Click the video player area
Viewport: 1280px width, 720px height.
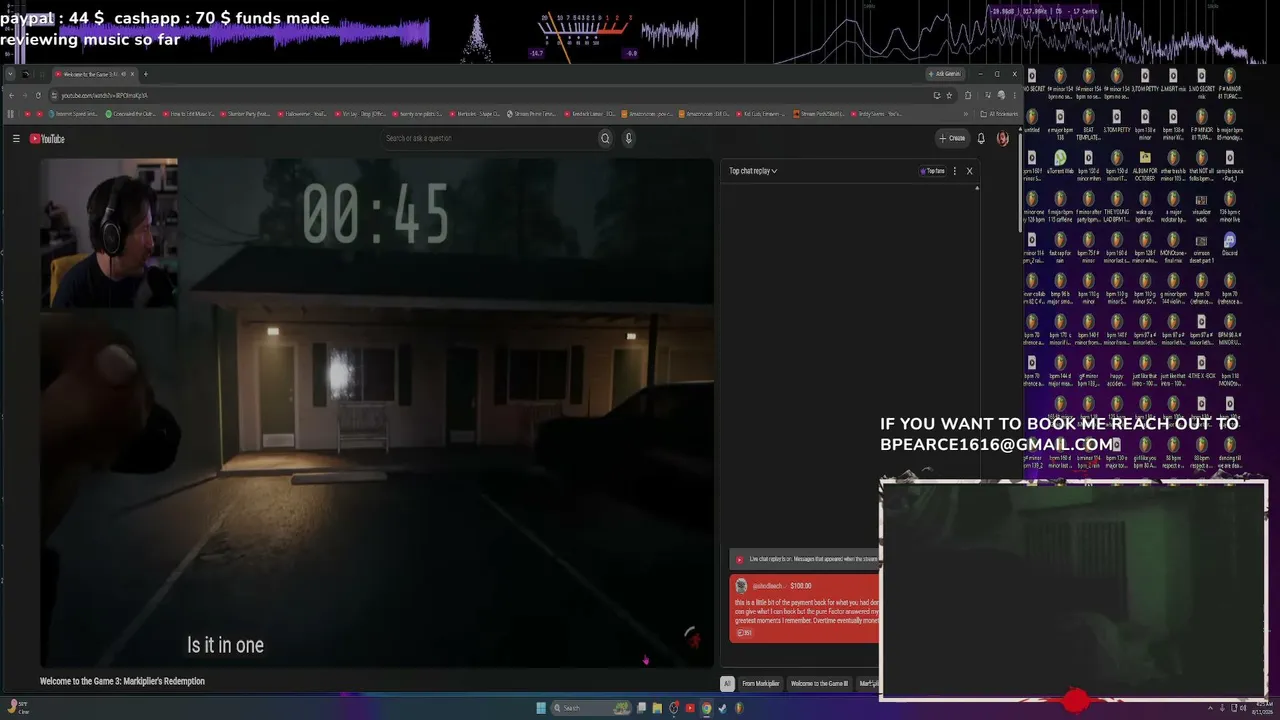point(377,412)
